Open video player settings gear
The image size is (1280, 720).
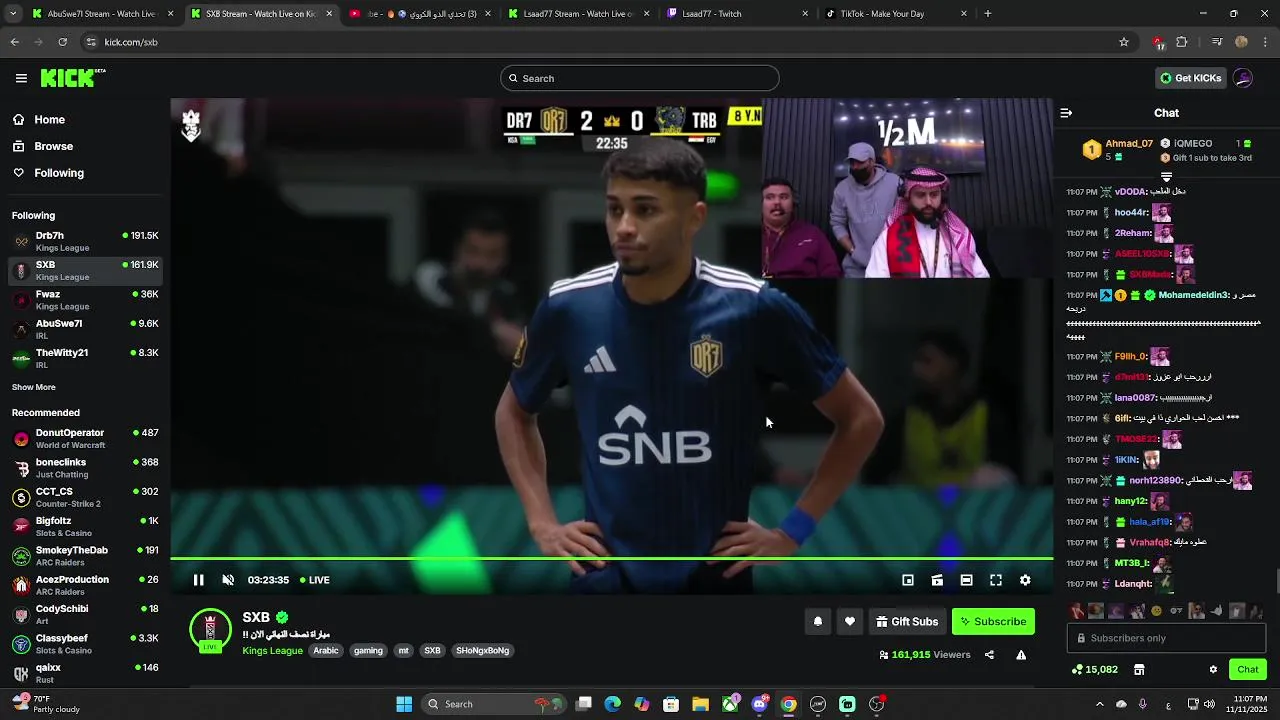tap(1025, 580)
